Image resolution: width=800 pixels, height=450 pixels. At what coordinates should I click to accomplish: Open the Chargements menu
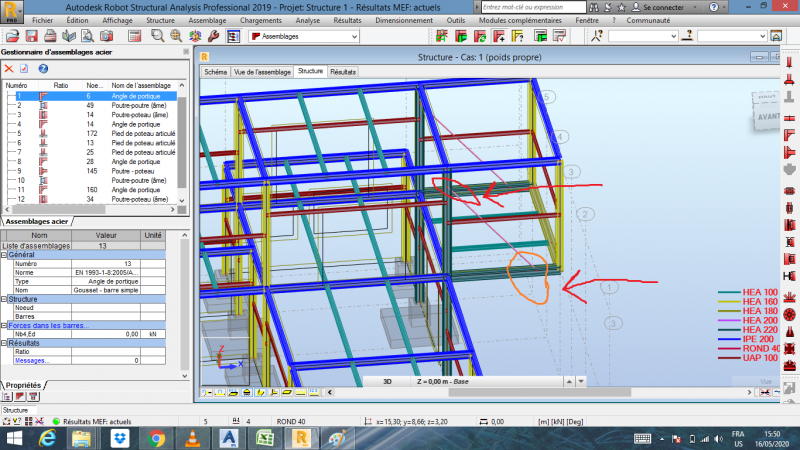click(261, 20)
